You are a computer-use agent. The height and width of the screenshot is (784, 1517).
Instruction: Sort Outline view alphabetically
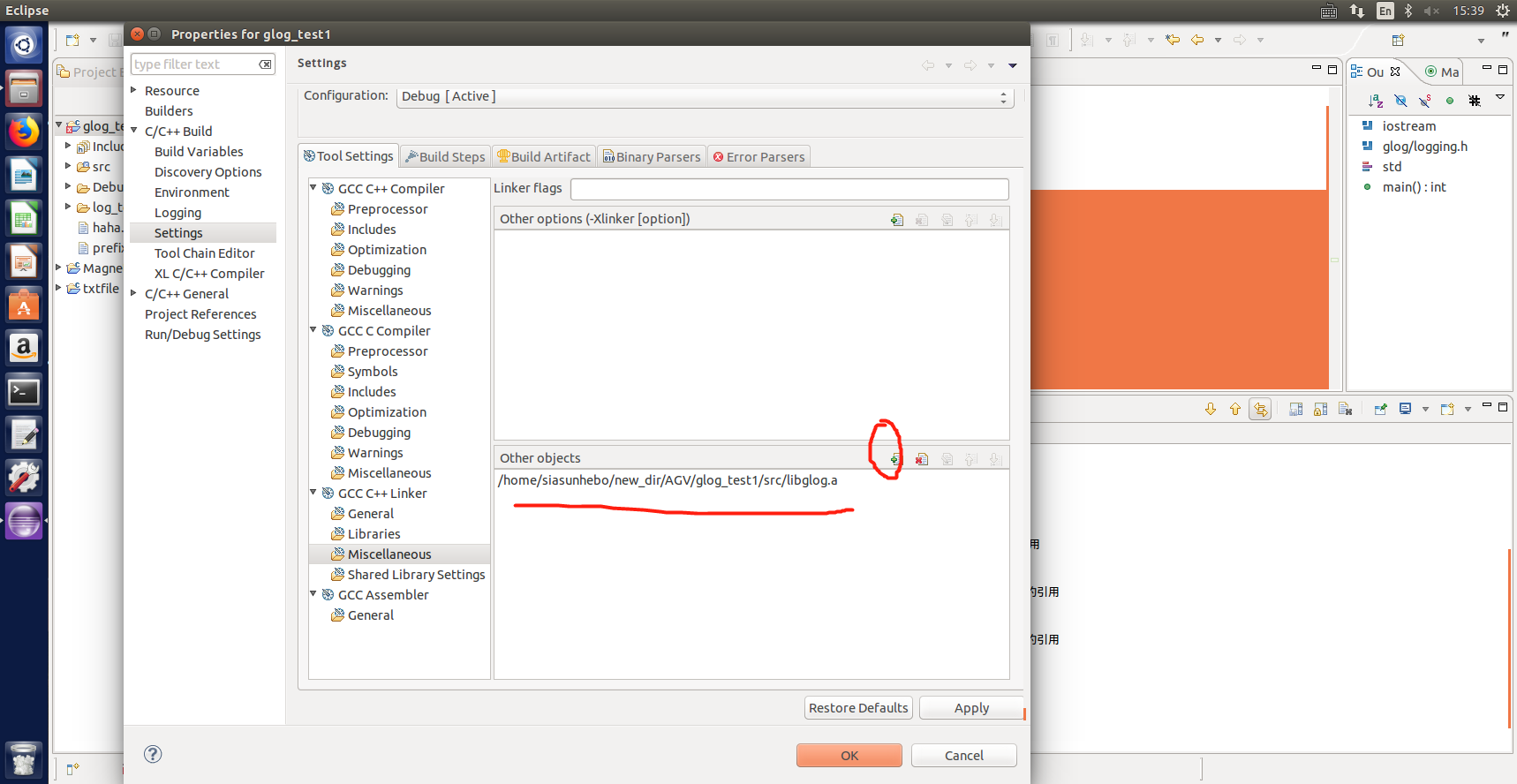click(x=1376, y=101)
